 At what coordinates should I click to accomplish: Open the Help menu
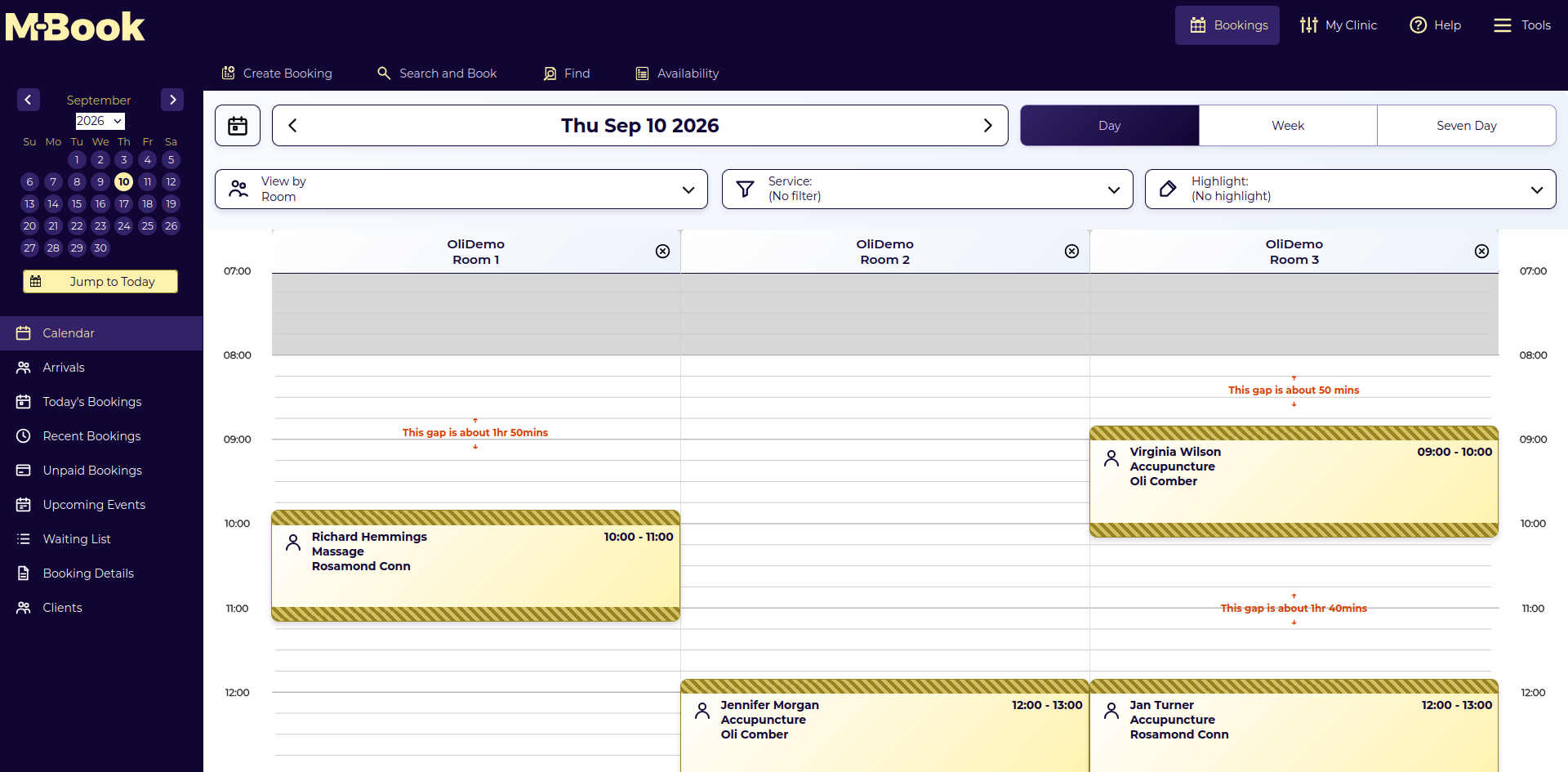[x=1435, y=25]
